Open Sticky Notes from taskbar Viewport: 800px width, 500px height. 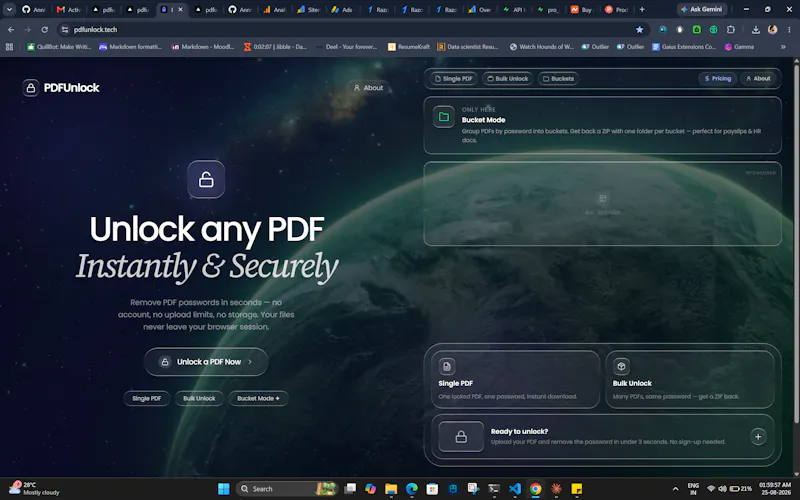(x=577, y=489)
